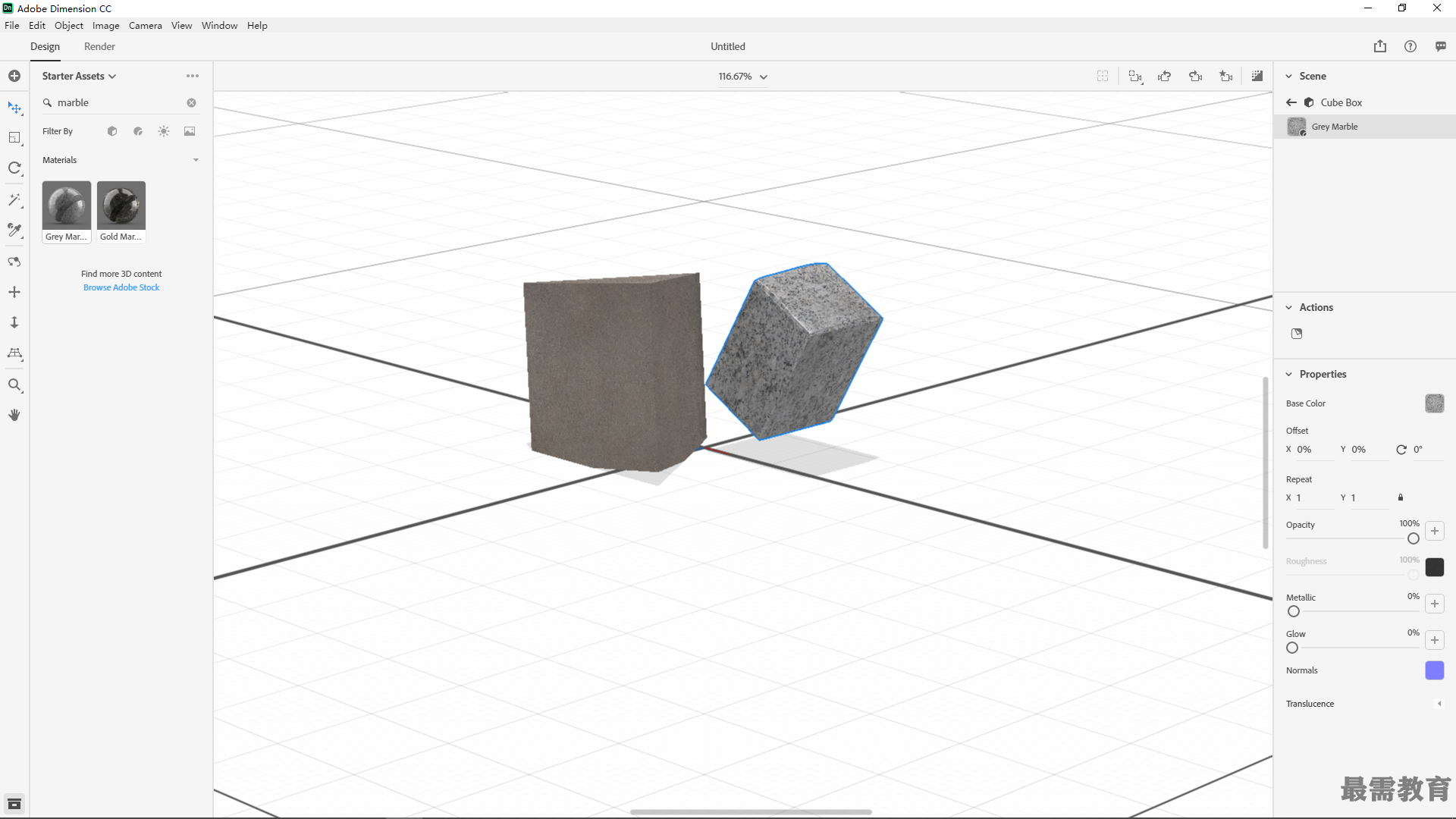1456x819 pixels.
Task: Toggle the content panel icon at bottom left
Action: click(x=14, y=804)
